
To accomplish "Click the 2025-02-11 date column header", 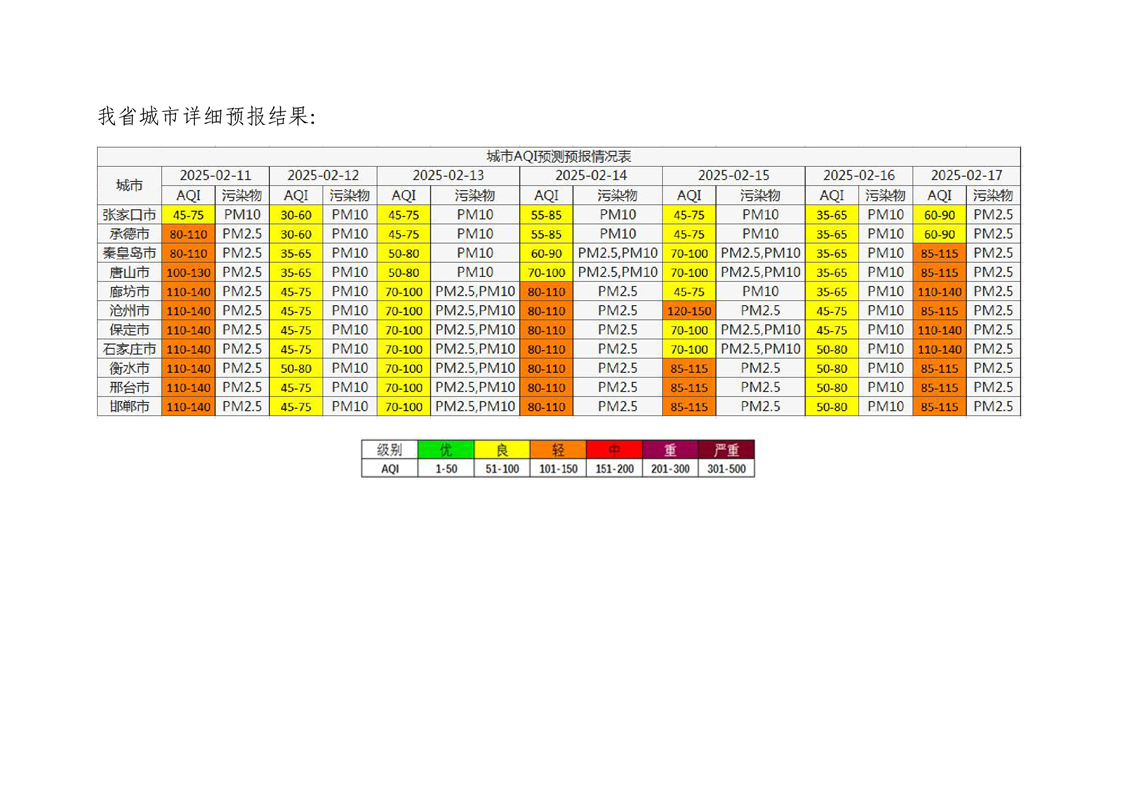I will [216, 175].
